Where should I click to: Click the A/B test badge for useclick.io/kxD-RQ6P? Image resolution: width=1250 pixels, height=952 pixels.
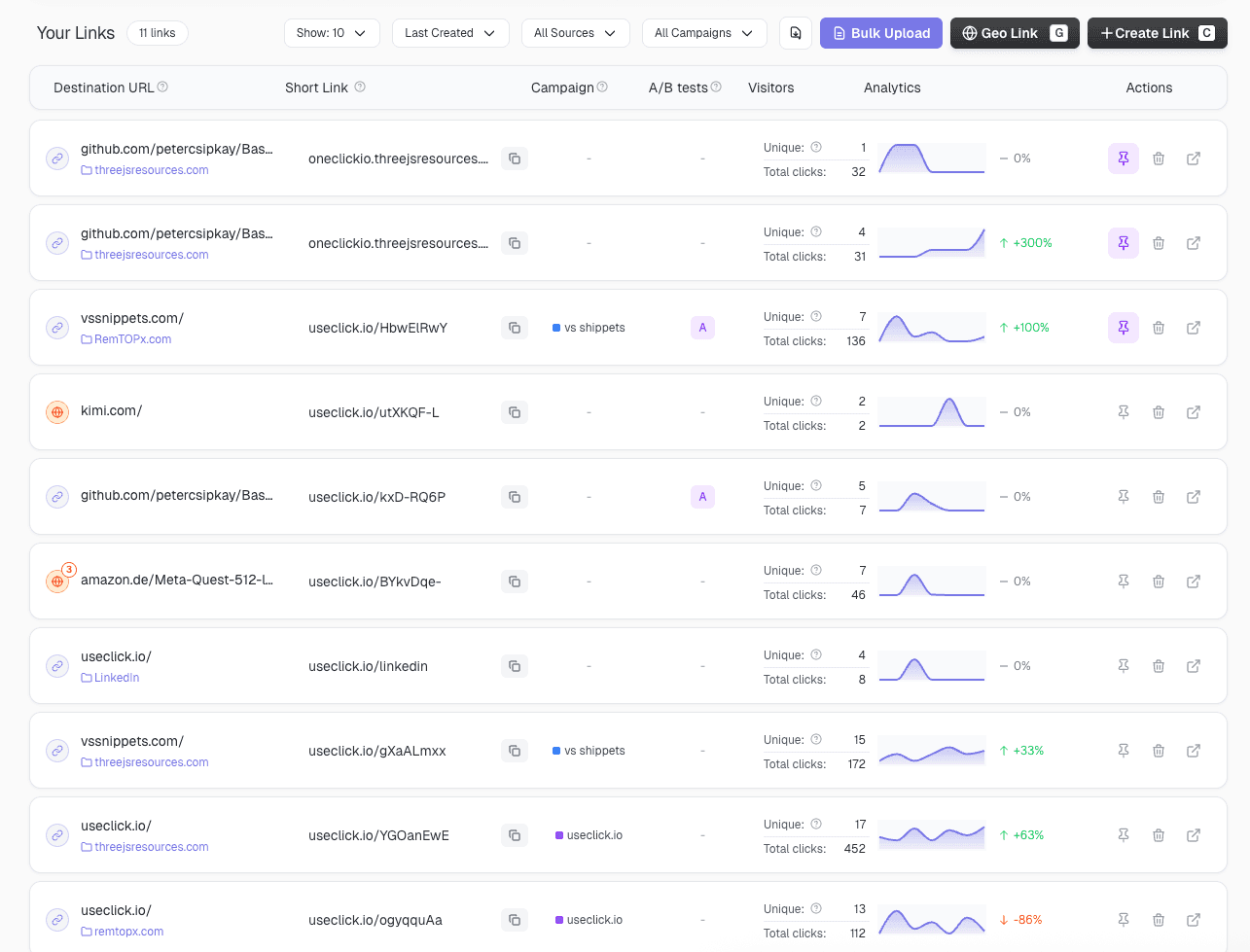coord(702,497)
